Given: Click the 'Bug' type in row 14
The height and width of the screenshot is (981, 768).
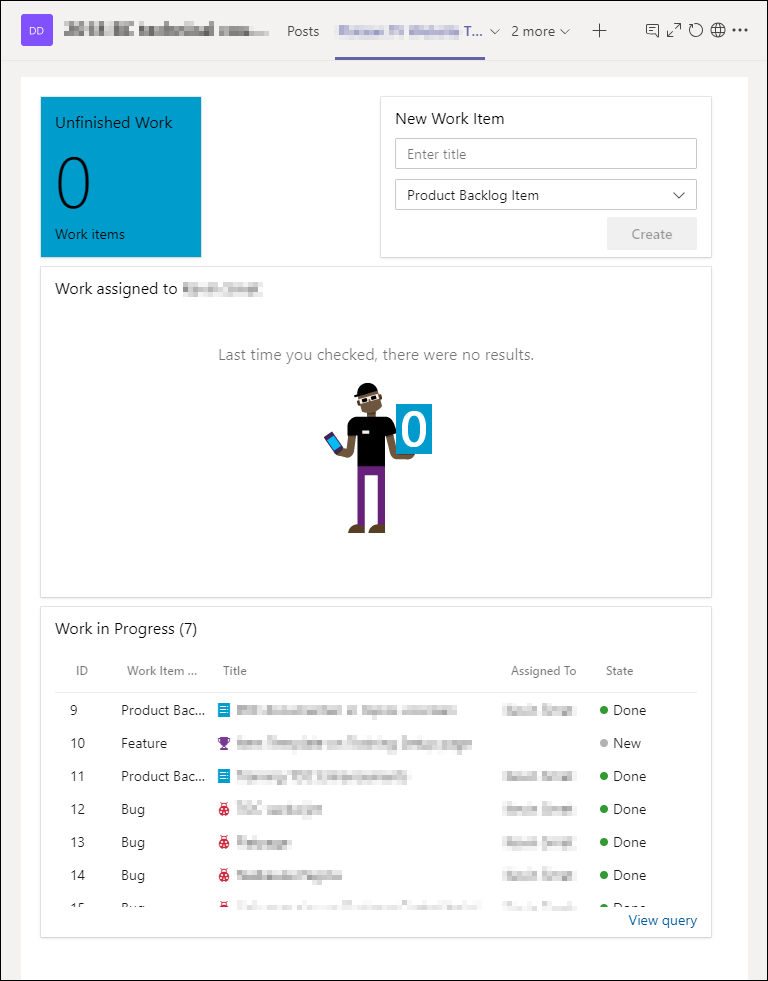Looking at the screenshot, I should [133, 876].
